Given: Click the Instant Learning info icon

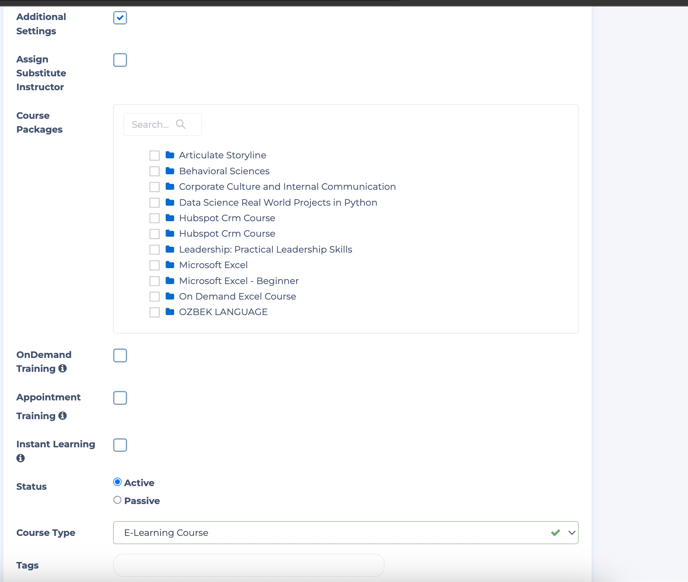Looking at the screenshot, I should [x=20, y=458].
